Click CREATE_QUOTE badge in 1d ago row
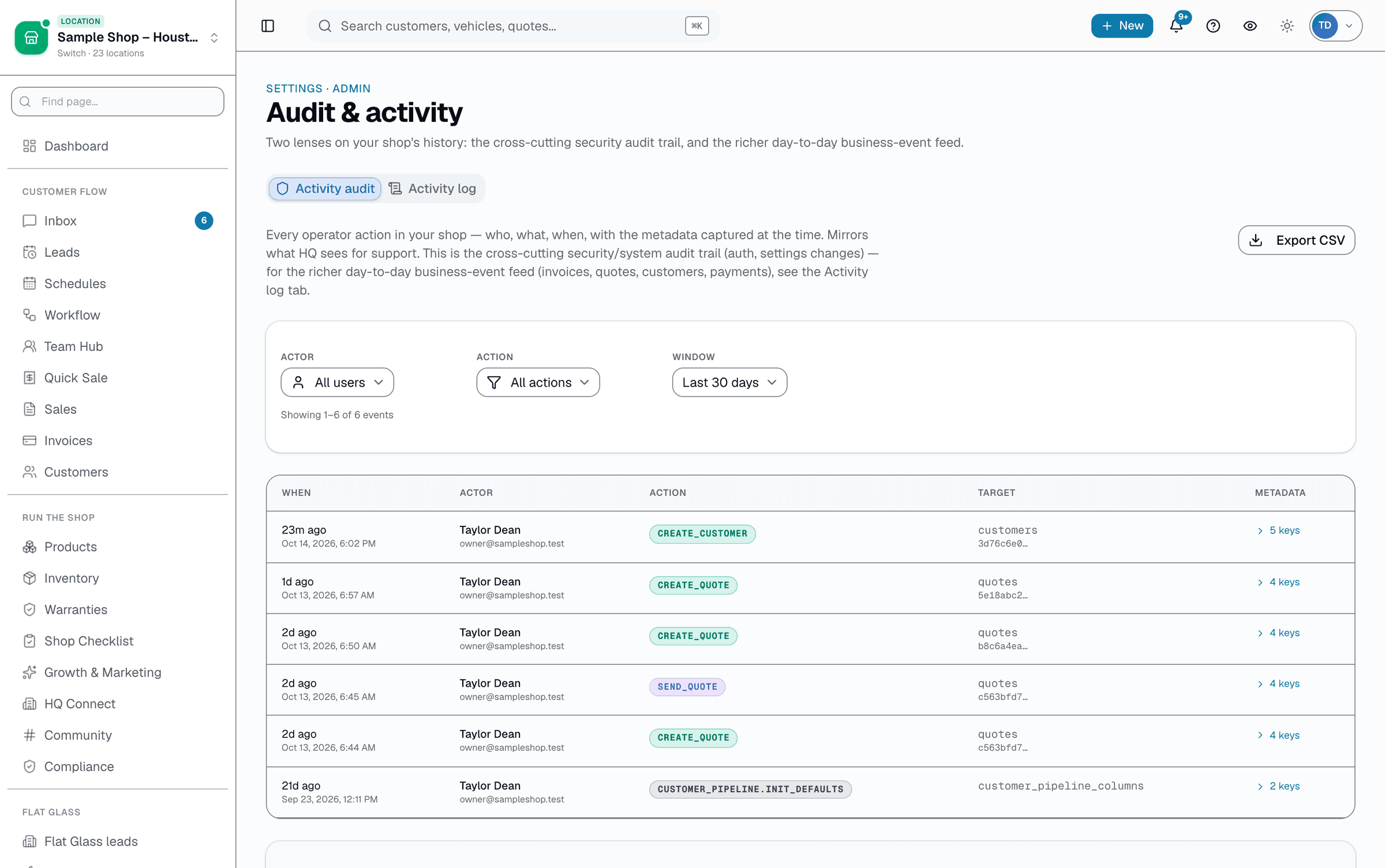1385x868 pixels. pyautogui.click(x=693, y=585)
